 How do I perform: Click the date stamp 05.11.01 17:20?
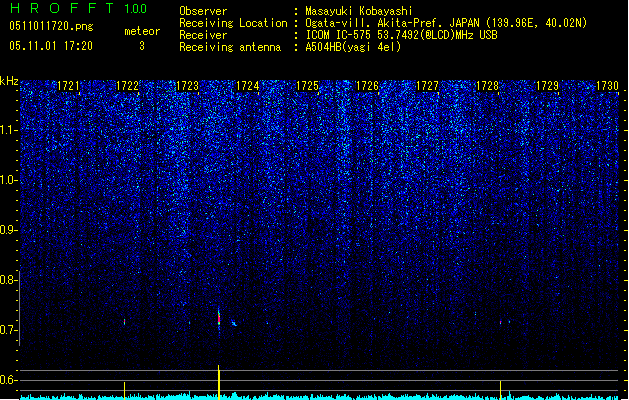tap(51, 46)
